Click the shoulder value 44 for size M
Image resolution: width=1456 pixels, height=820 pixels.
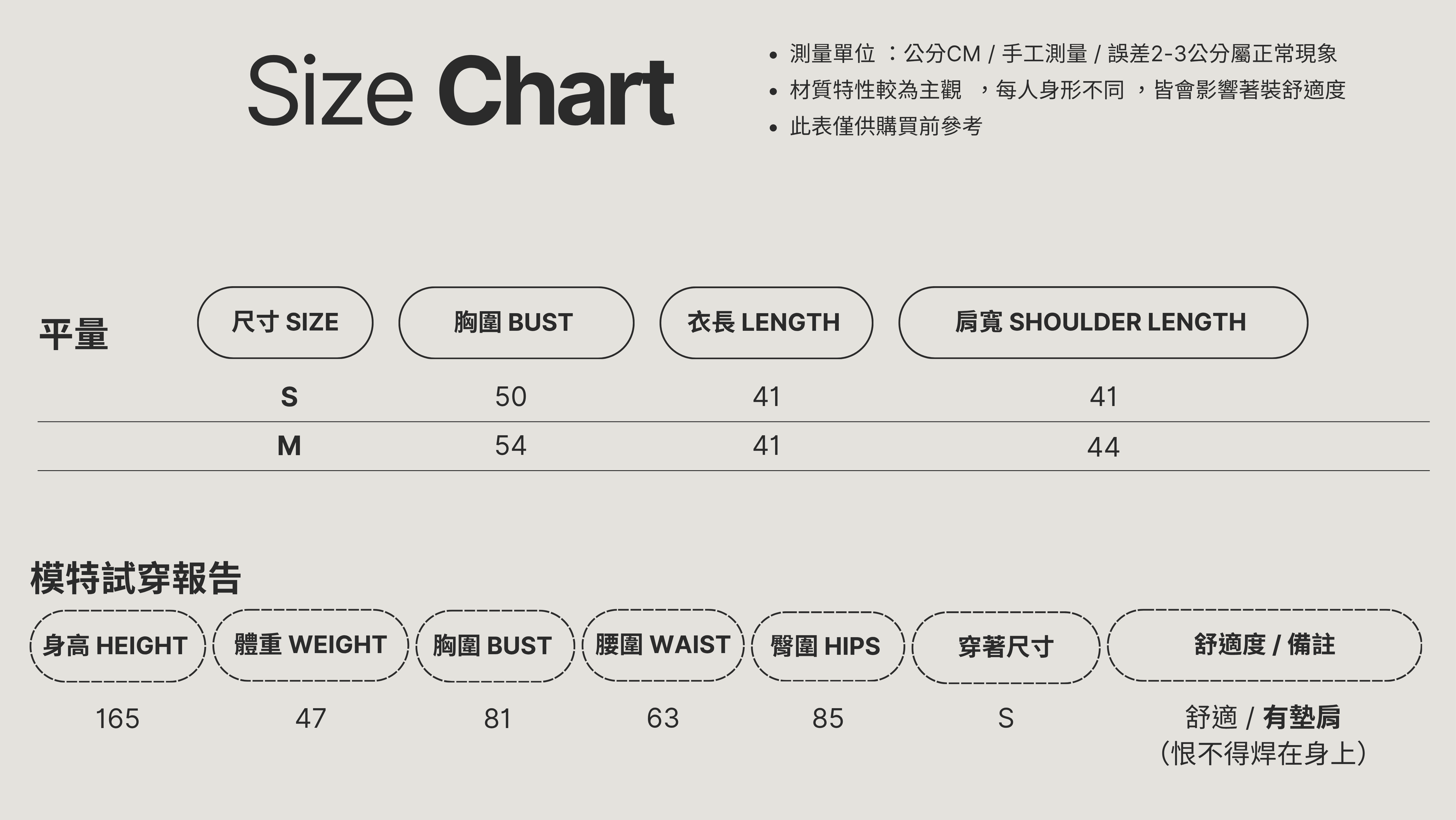1103,448
